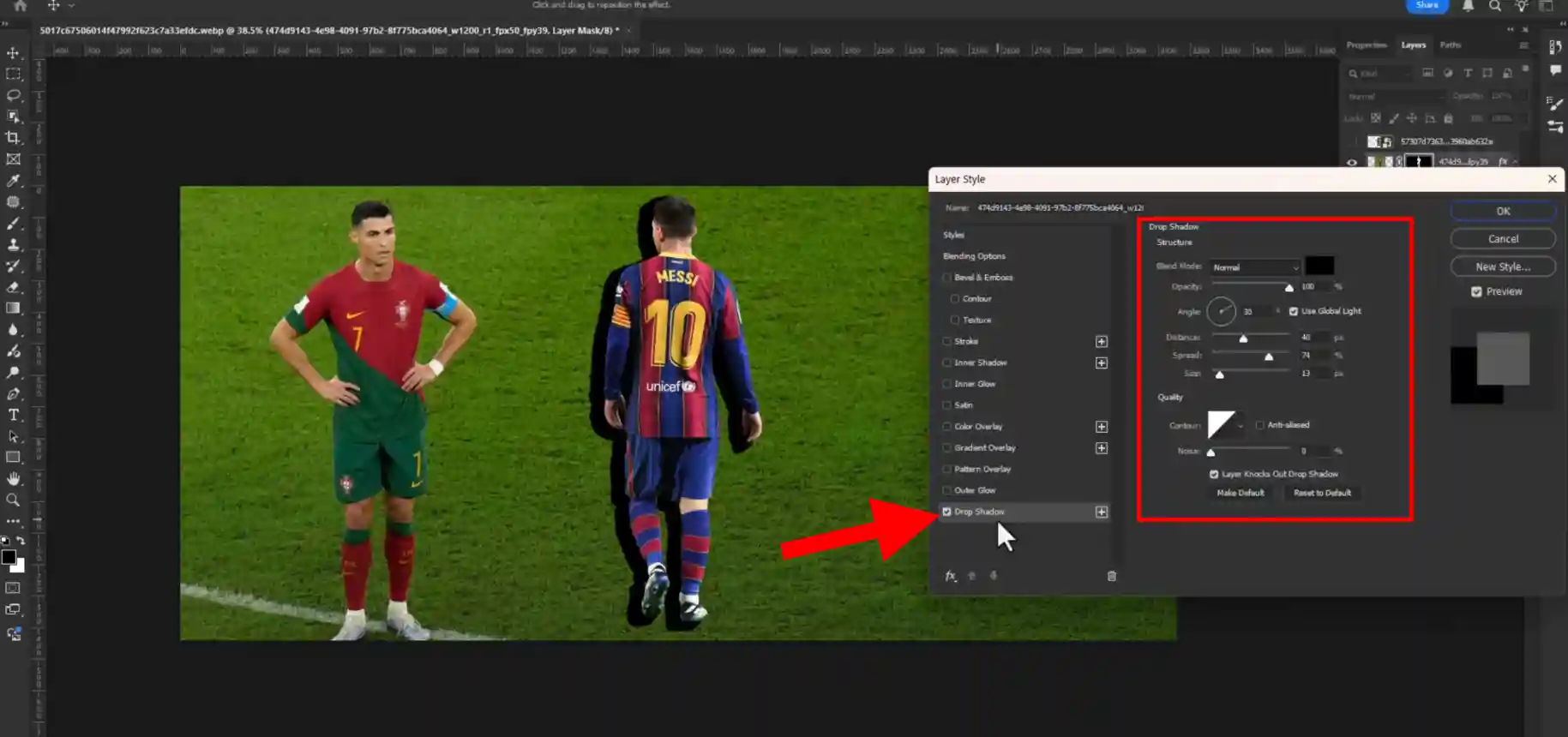Screen dimensions: 1568x737
Task: Select the Rectangular Marquee tool
Action: coord(14,75)
